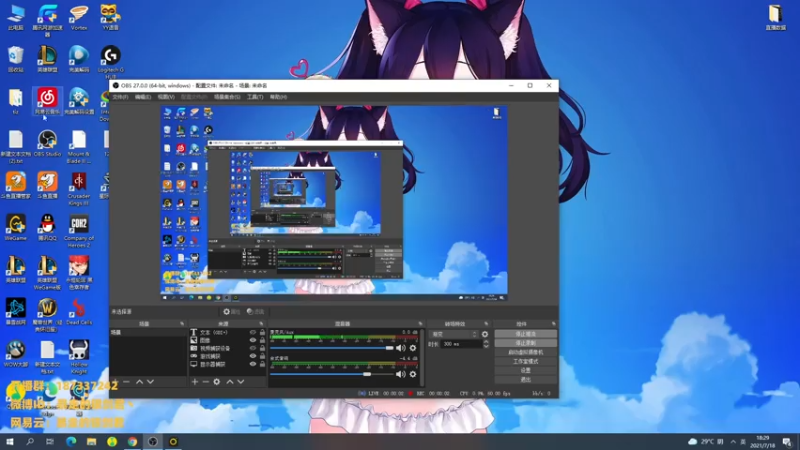800x450 pixels.
Task: Open the View menu in OBS
Action: coord(166,97)
